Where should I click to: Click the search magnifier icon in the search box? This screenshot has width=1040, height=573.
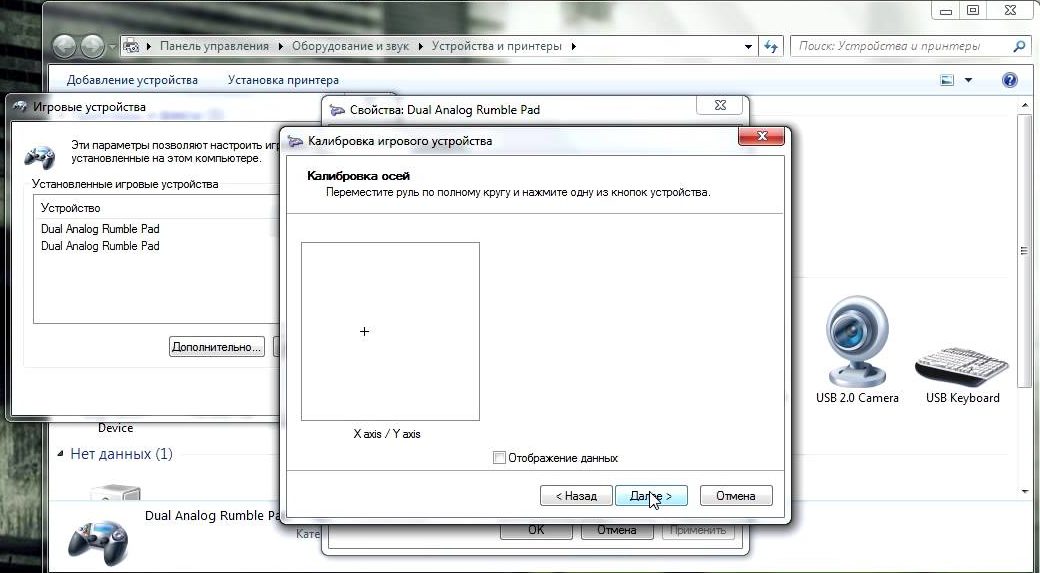(1019, 46)
